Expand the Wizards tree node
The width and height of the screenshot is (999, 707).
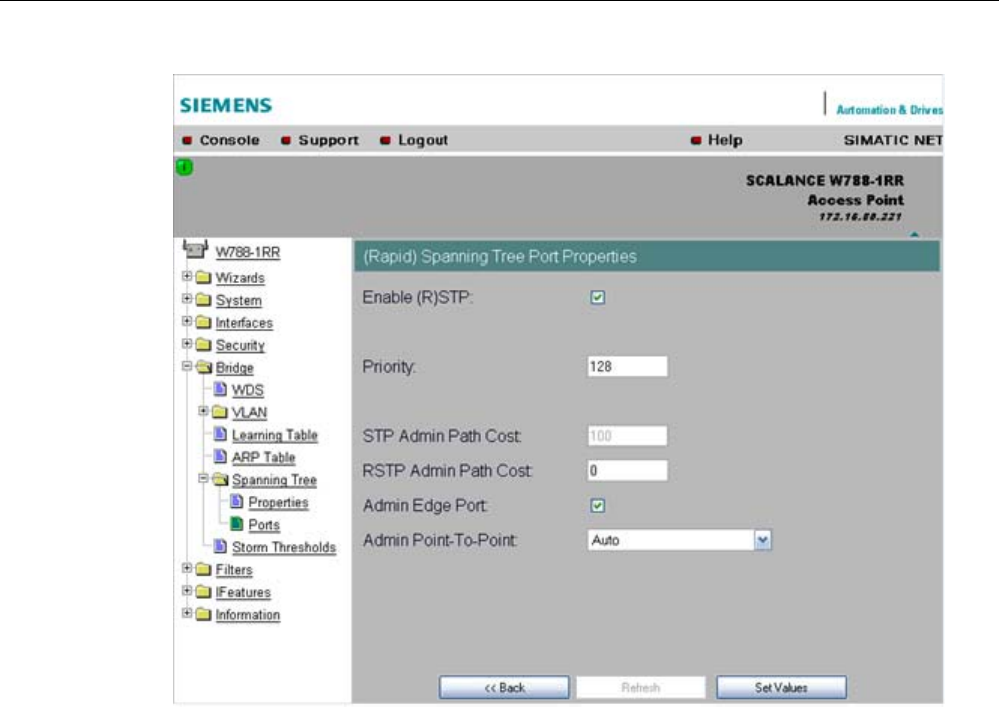tap(187, 276)
